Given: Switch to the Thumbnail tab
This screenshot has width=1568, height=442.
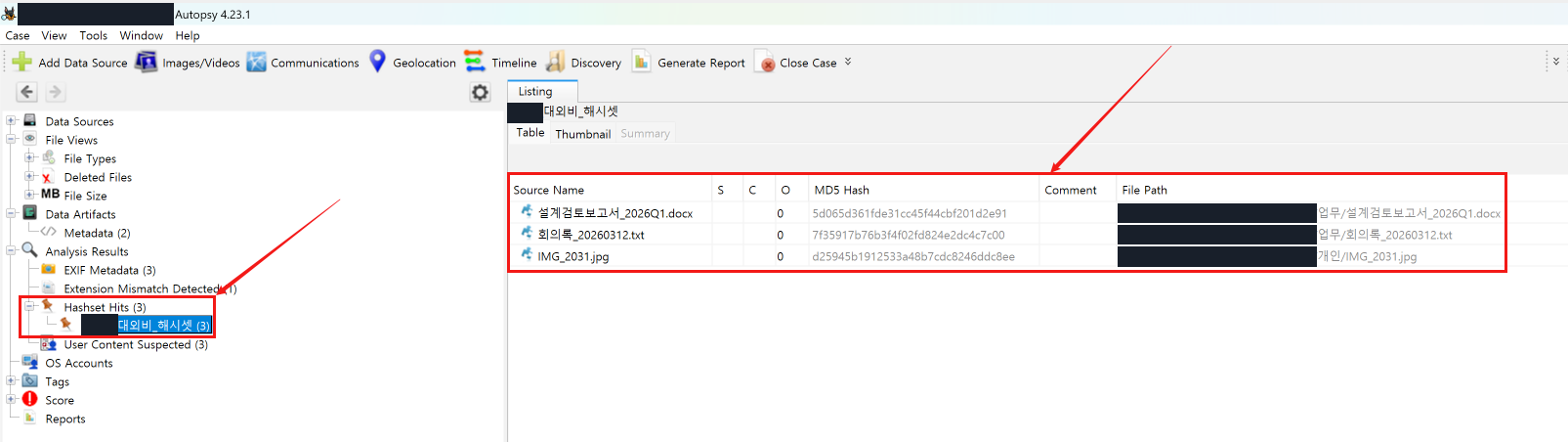Looking at the screenshot, I should click(583, 134).
